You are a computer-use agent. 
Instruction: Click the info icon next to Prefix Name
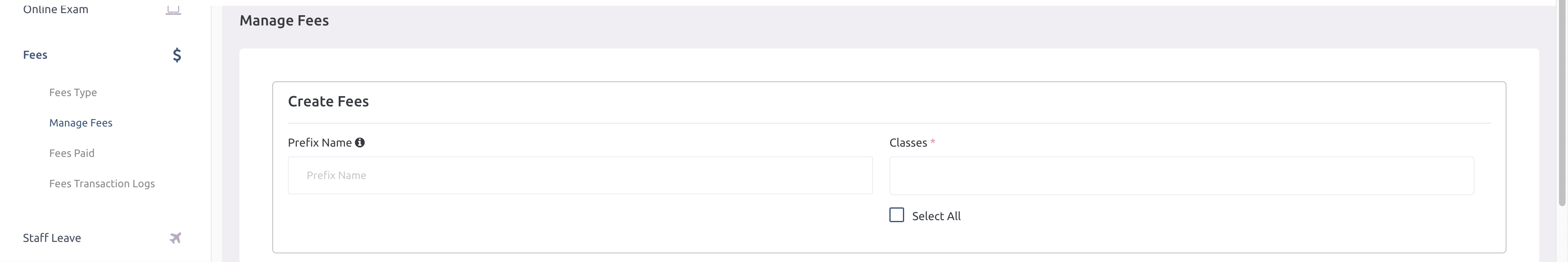point(360,142)
